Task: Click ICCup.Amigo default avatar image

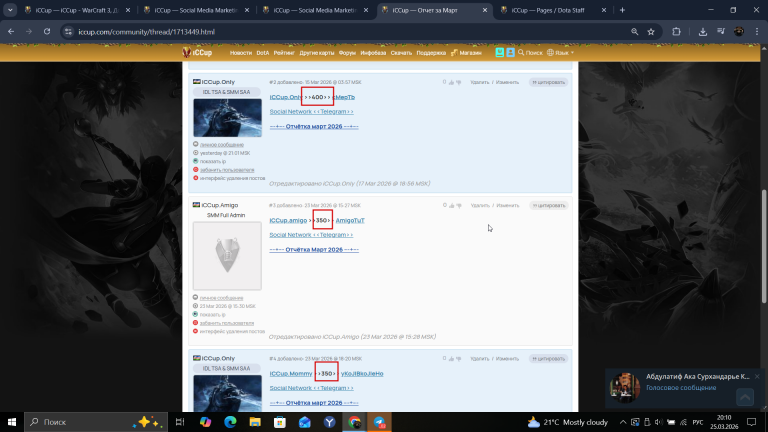Action: pos(227,256)
